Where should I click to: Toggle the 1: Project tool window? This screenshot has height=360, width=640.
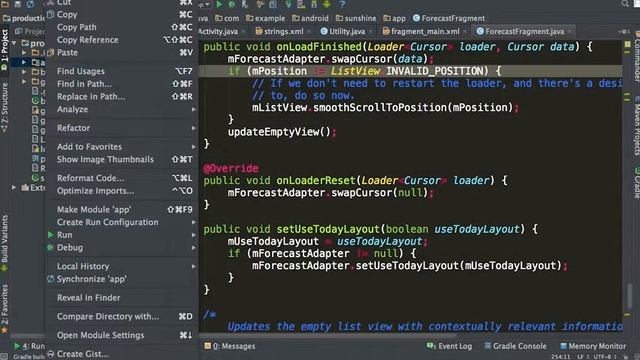pos(4,49)
